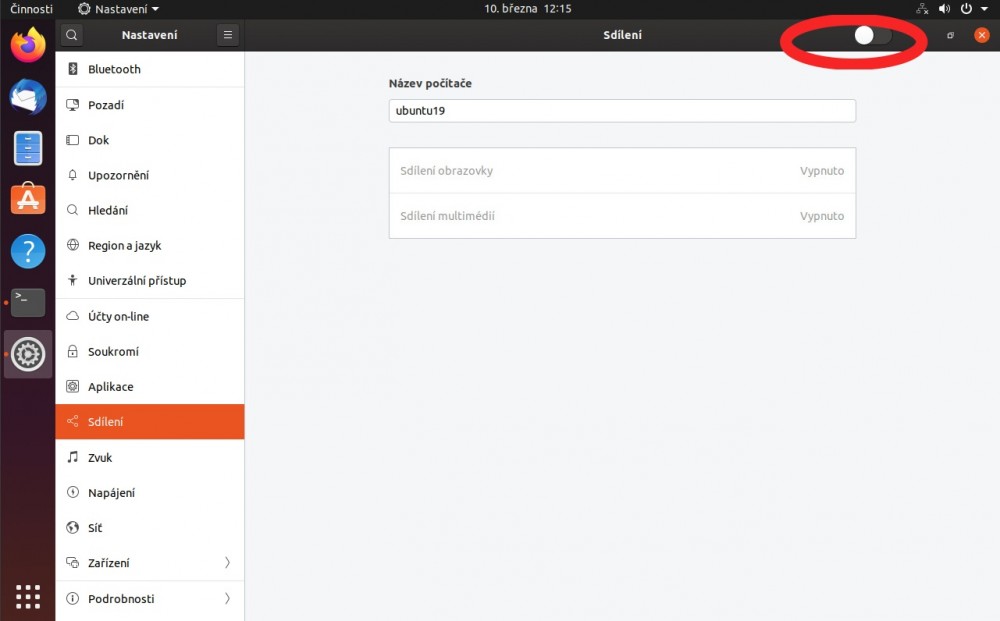1000x621 pixels.
Task: Open Firefox from the dock
Action: click(x=28, y=45)
